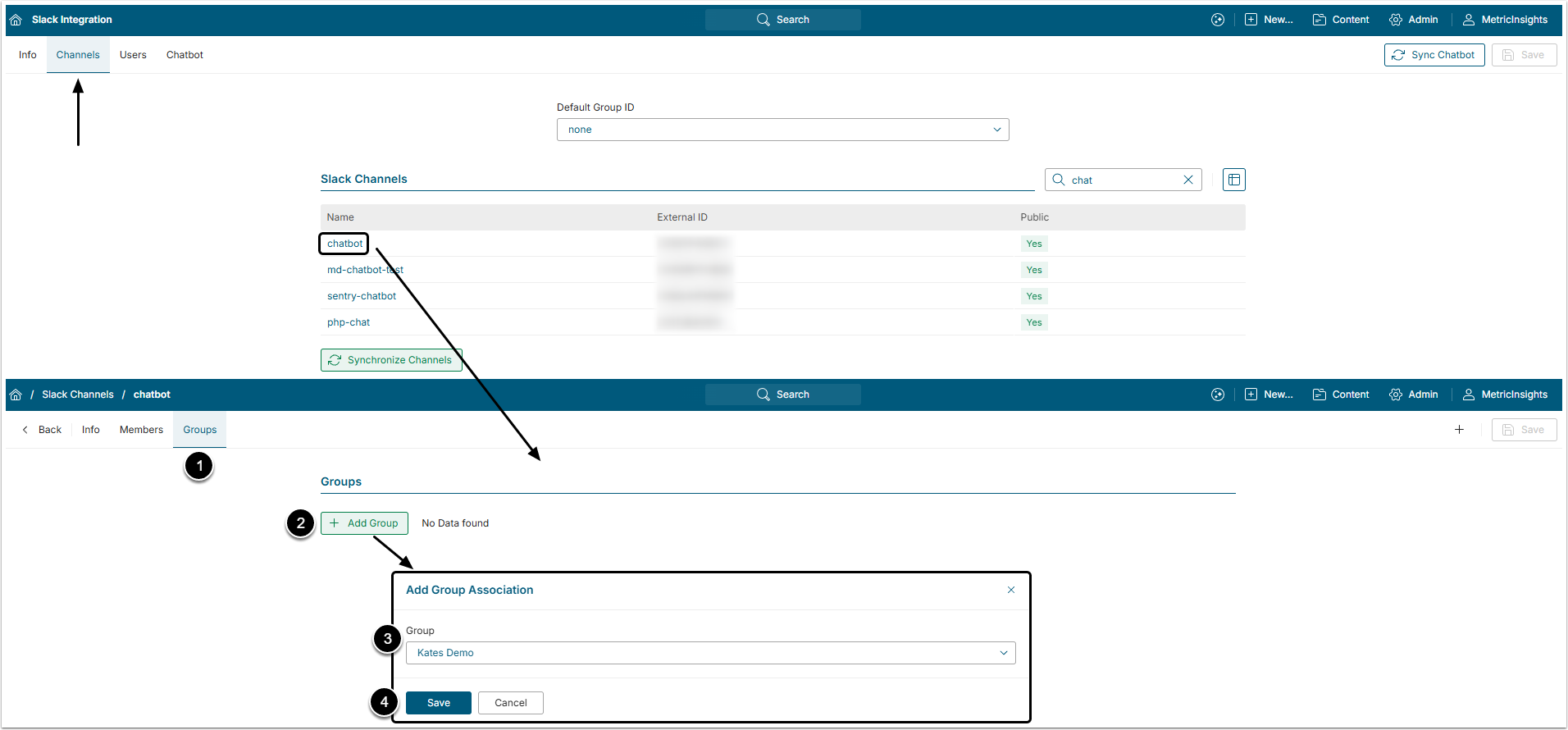The height and width of the screenshot is (730, 1568).
Task: Click the Sync Chatbot button
Action: click(x=1434, y=55)
